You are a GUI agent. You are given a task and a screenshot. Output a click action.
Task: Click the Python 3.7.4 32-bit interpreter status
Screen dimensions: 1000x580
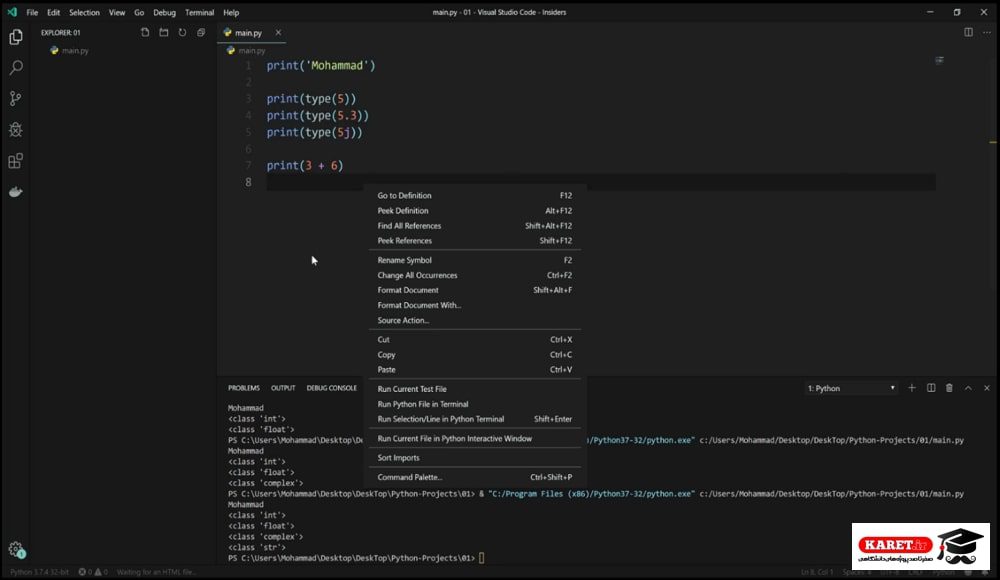[39, 572]
